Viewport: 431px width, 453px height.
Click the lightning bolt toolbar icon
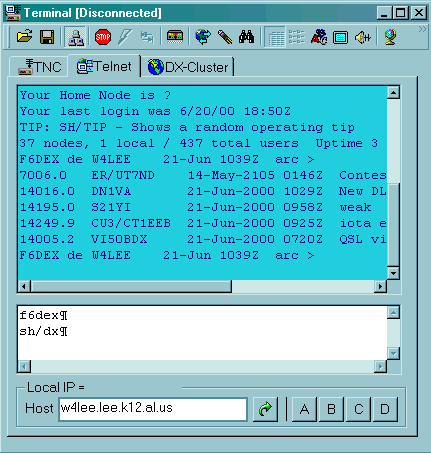click(124, 37)
